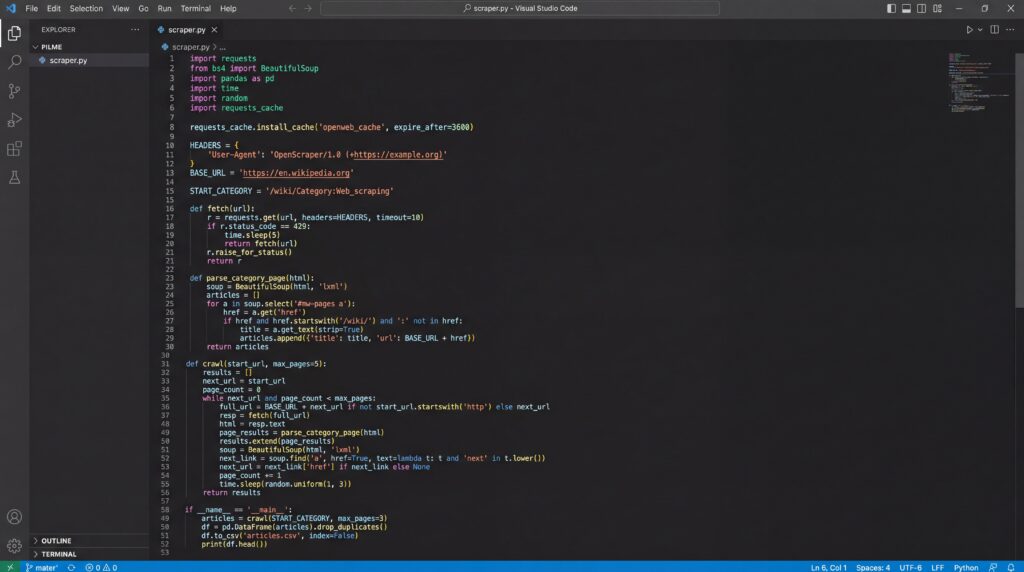
Task: Toggle the bottom panel visibility
Action: (906, 8)
